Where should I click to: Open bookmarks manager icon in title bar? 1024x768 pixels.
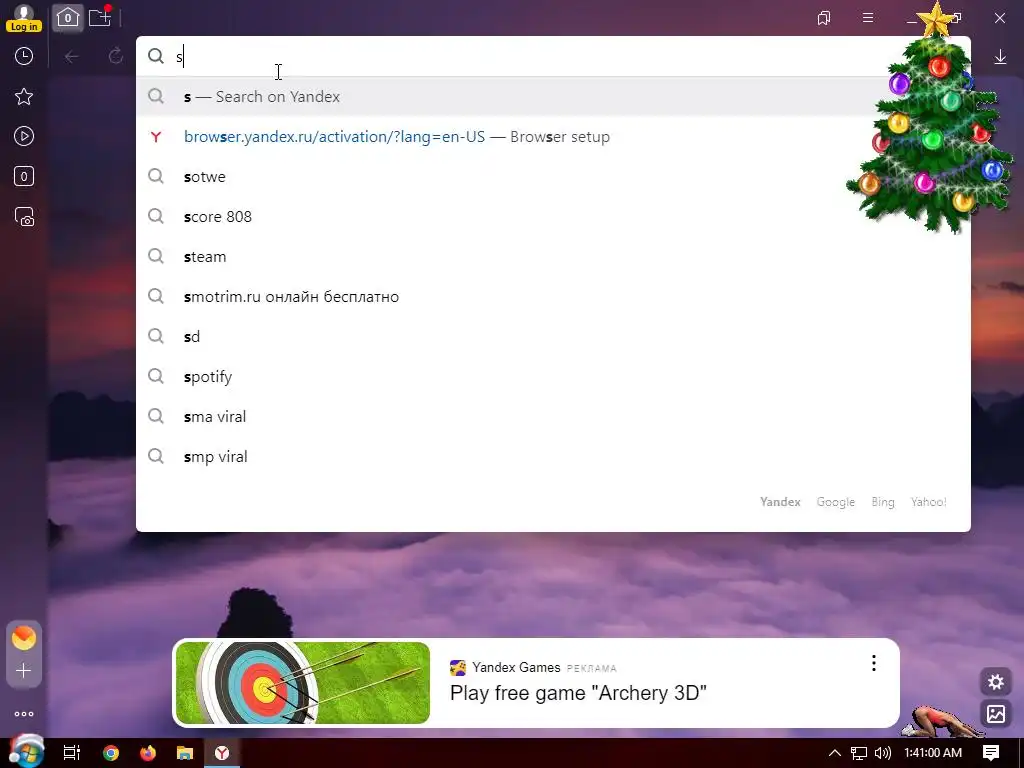coord(824,18)
